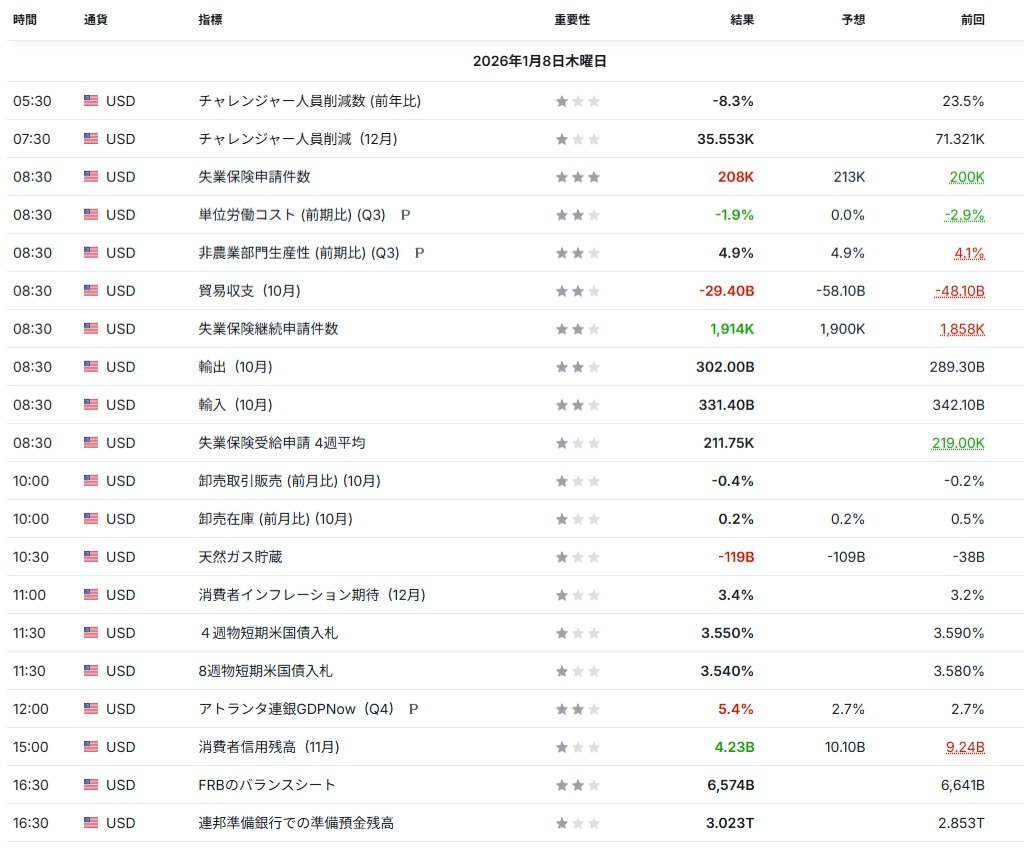
Task: Click the 予想 column header
Action: 853,20
